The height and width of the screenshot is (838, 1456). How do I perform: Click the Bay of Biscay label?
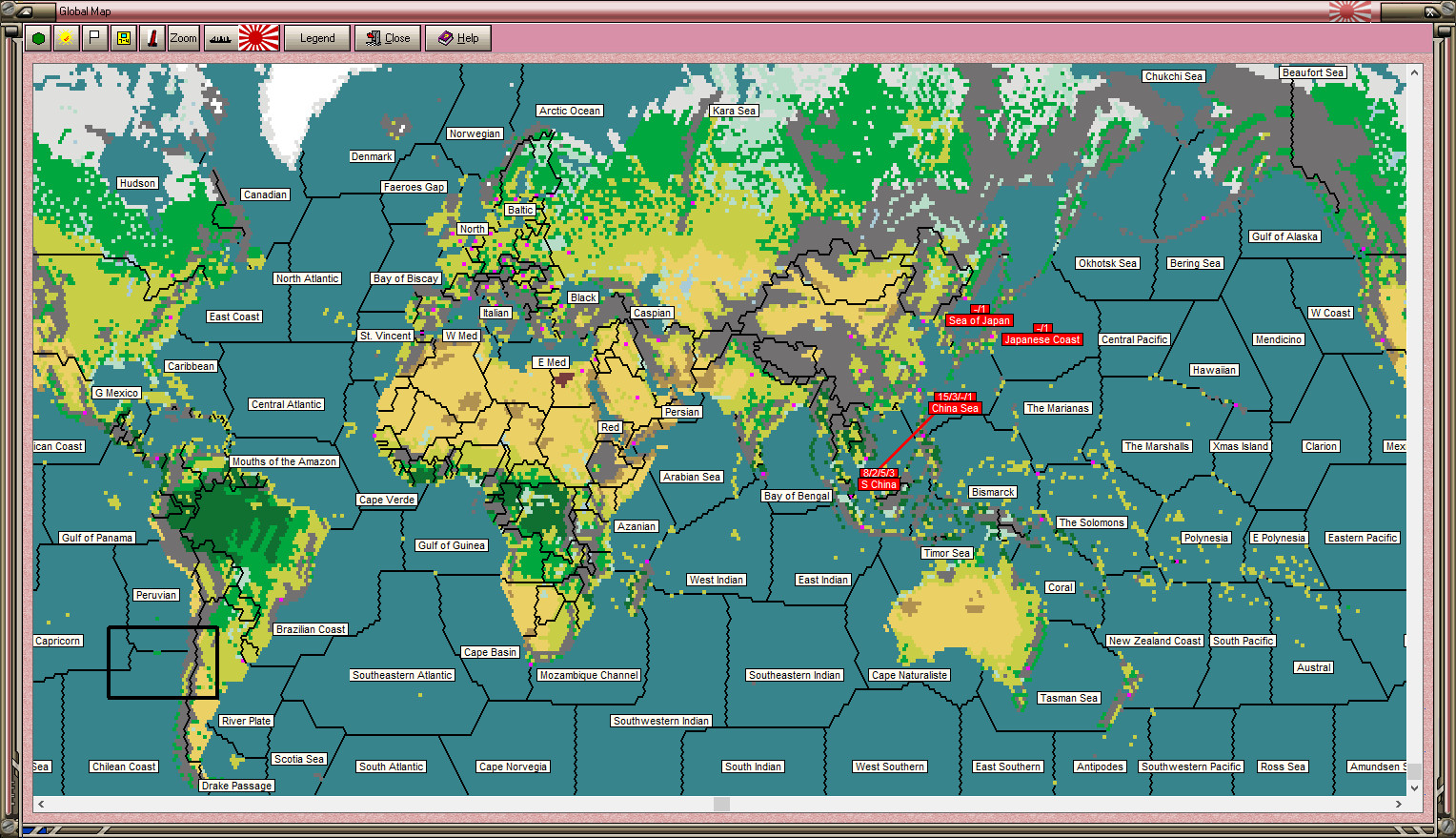point(406,278)
